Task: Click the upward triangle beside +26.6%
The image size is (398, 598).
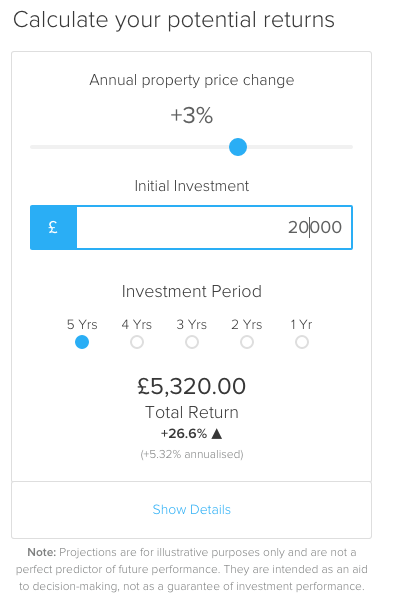Action: pos(217,434)
